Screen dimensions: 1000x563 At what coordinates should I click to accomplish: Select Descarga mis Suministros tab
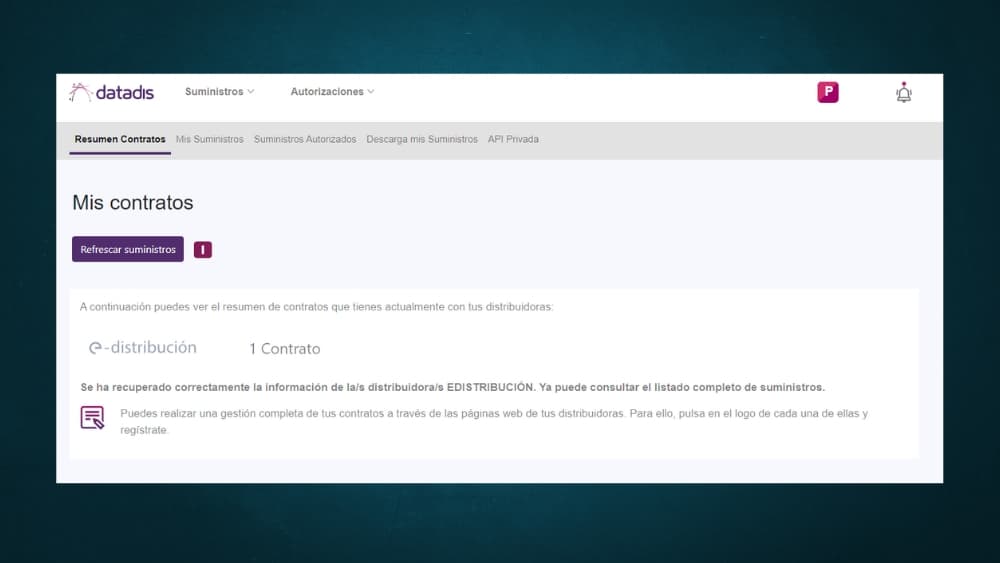click(422, 139)
